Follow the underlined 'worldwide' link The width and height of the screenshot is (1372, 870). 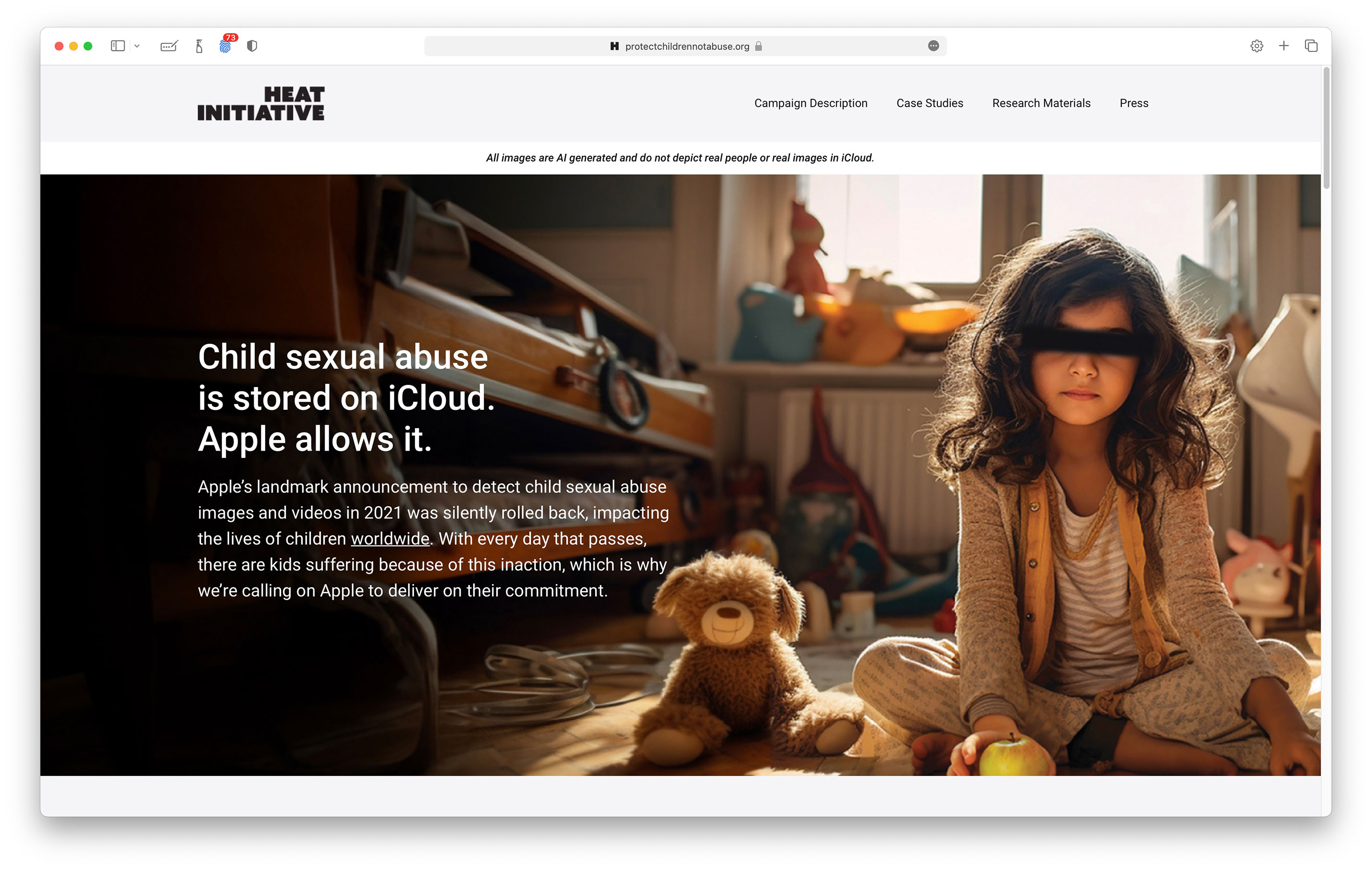pyautogui.click(x=390, y=539)
